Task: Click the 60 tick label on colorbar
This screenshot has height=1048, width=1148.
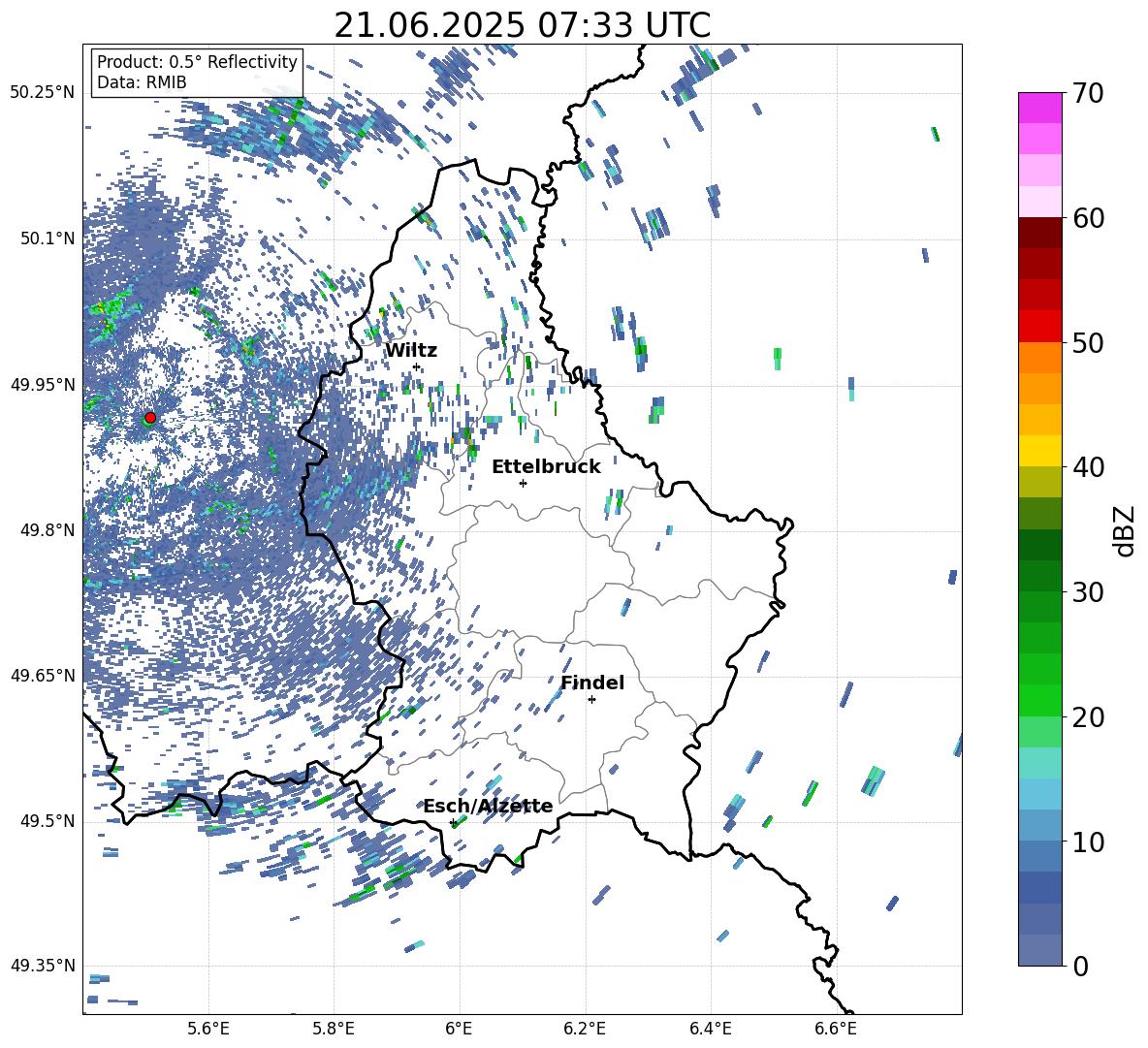Action: pos(1088,218)
